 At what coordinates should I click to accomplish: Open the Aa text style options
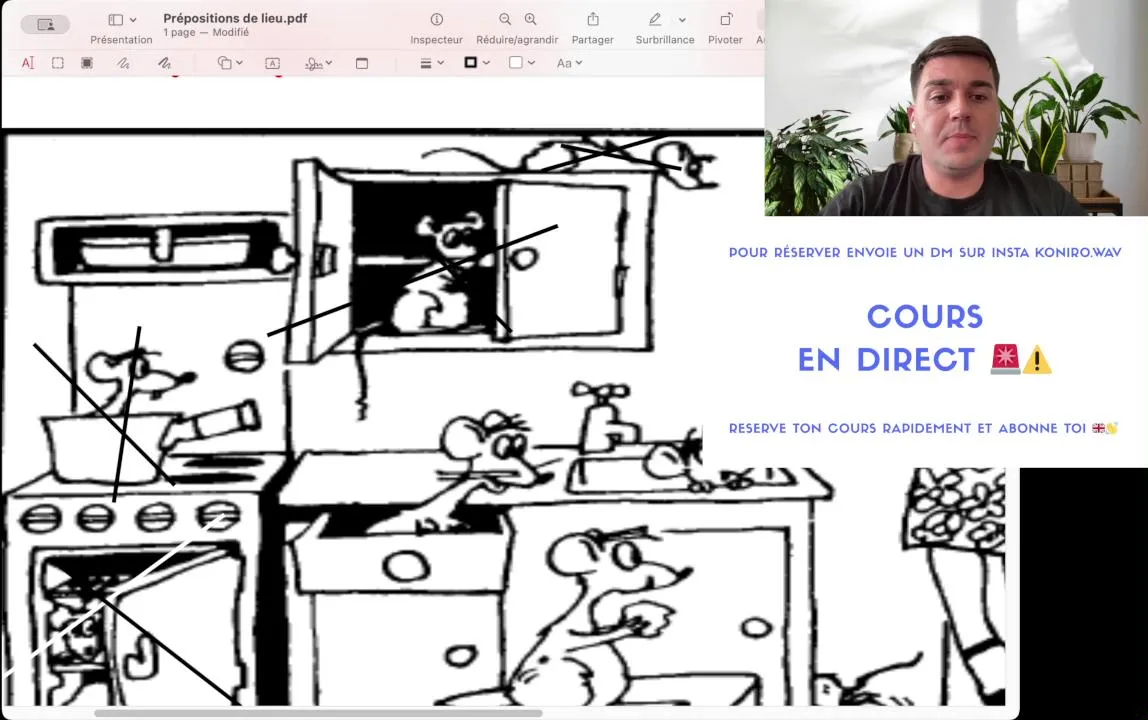564,63
